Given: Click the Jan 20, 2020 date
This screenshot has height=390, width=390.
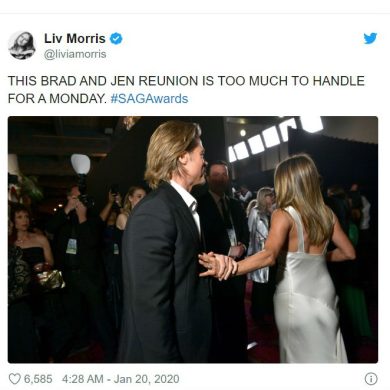Looking at the screenshot, I should tap(146, 379).
